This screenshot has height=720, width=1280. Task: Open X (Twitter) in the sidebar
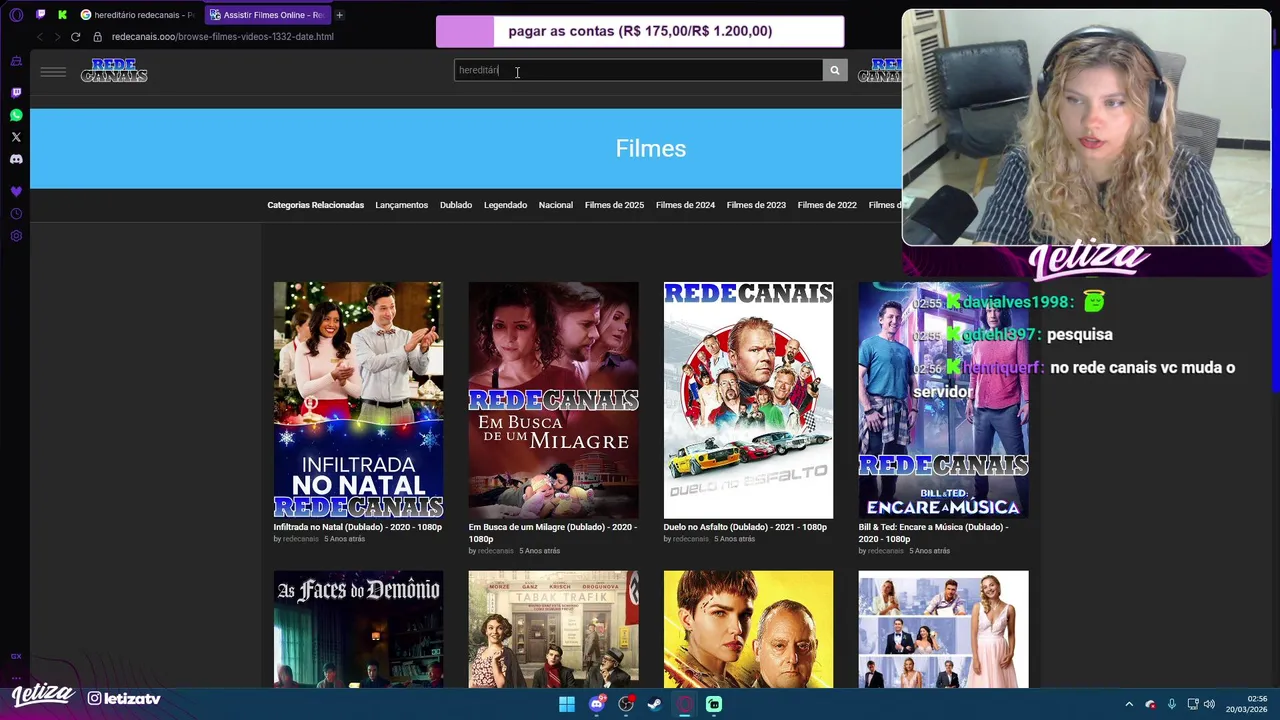coord(16,137)
